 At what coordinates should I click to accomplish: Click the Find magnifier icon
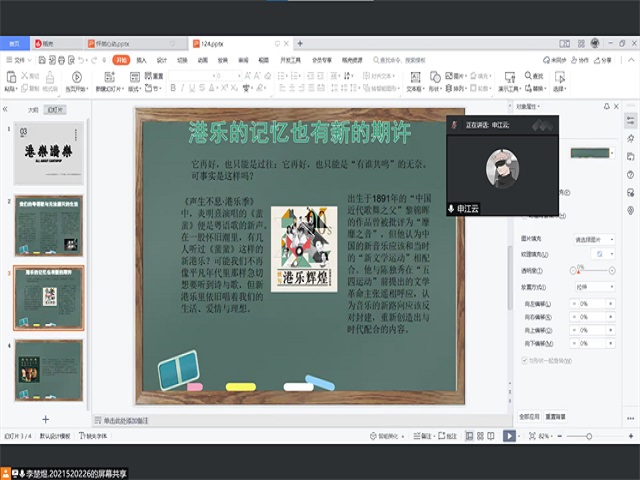(528, 76)
